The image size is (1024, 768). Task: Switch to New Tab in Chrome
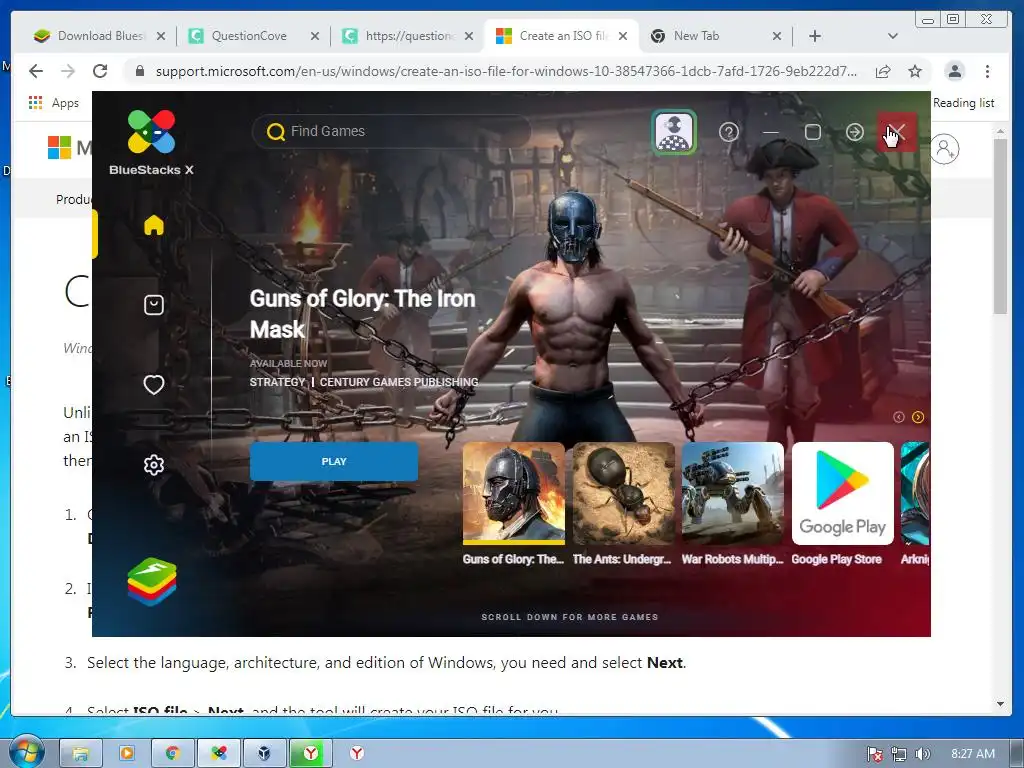pyautogui.click(x=715, y=36)
